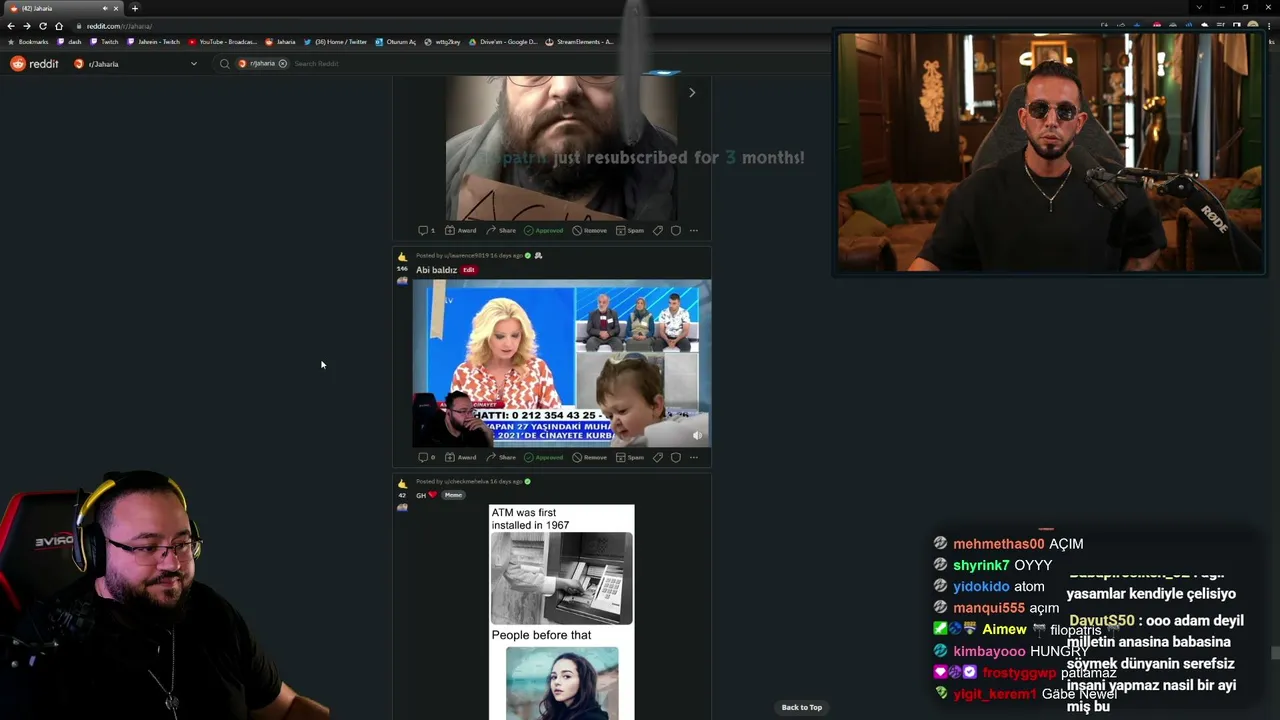Open the YouTube Broadcast bookmark
Screen dimensions: 1280x720
pos(223,42)
